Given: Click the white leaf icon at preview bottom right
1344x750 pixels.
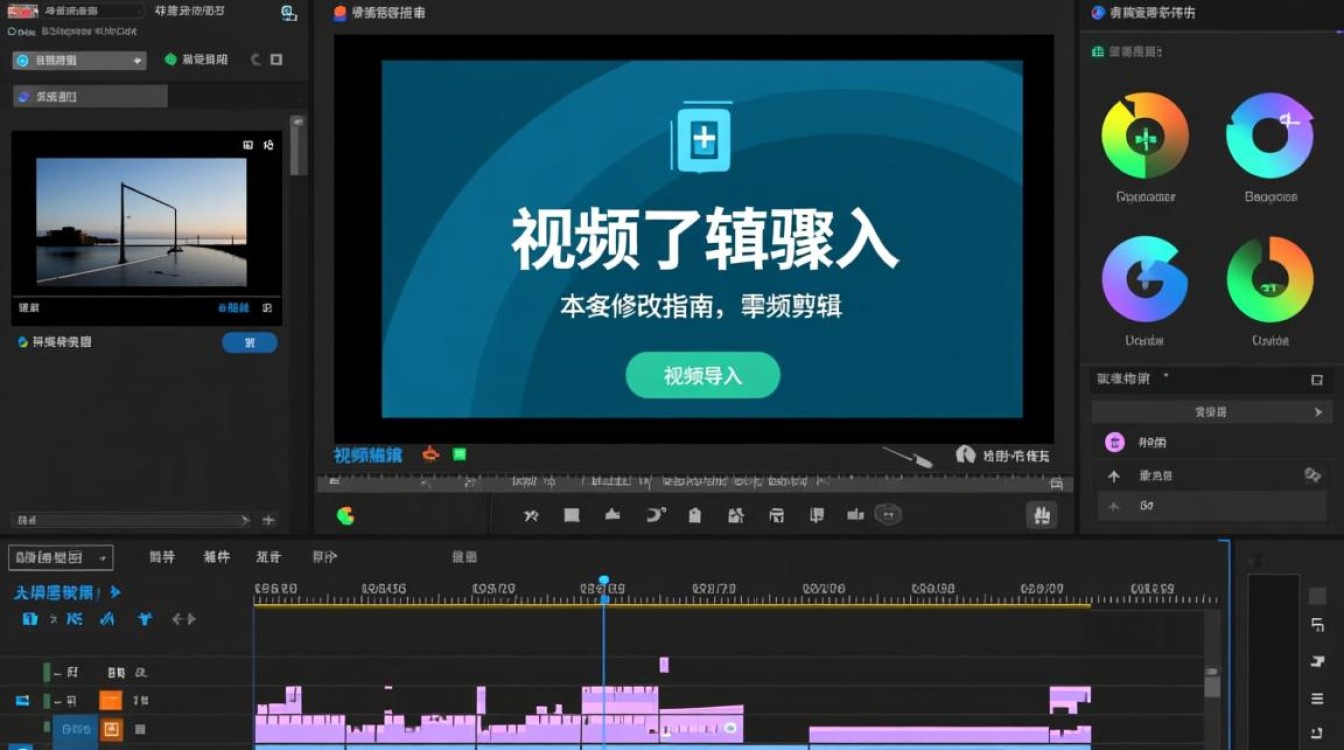Looking at the screenshot, I should (965, 455).
